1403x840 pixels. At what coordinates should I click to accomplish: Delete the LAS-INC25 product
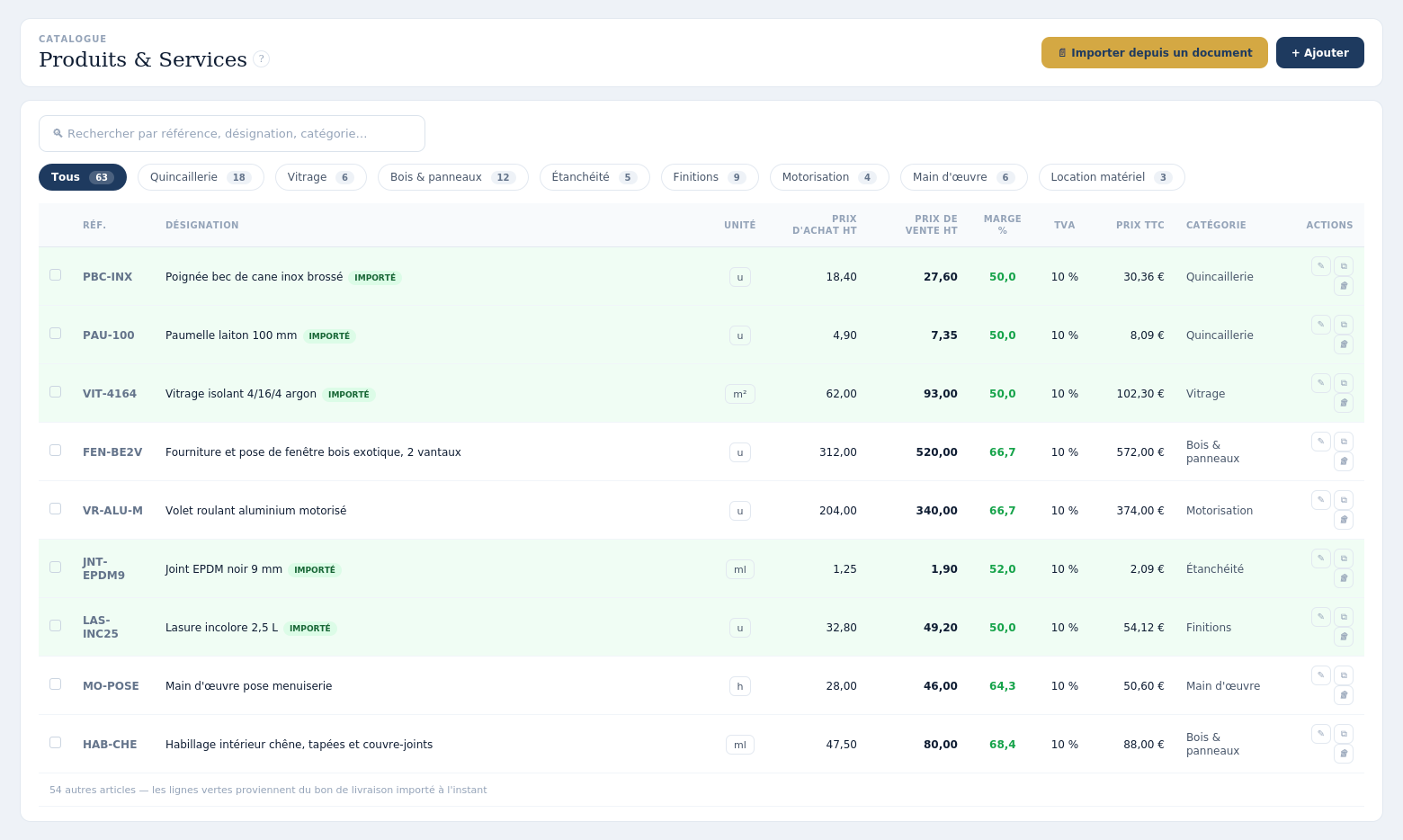click(x=1344, y=637)
